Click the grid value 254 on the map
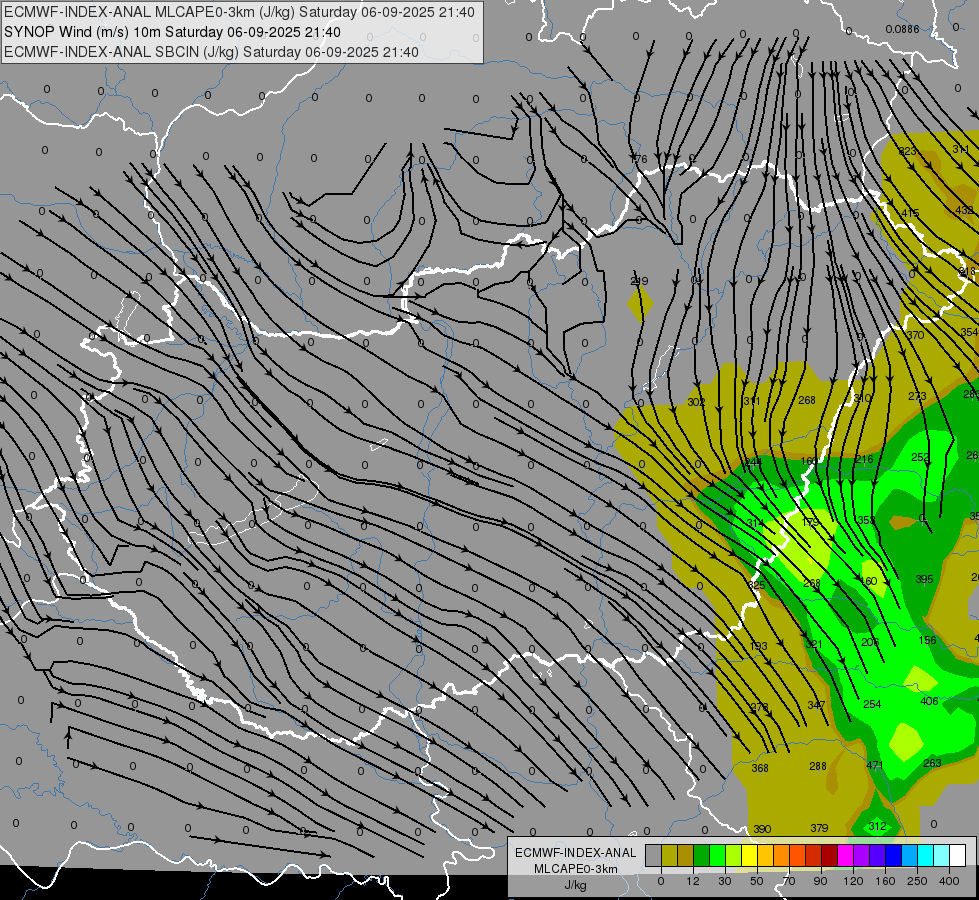This screenshot has height=900, width=979. pyautogui.click(x=872, y=704)
